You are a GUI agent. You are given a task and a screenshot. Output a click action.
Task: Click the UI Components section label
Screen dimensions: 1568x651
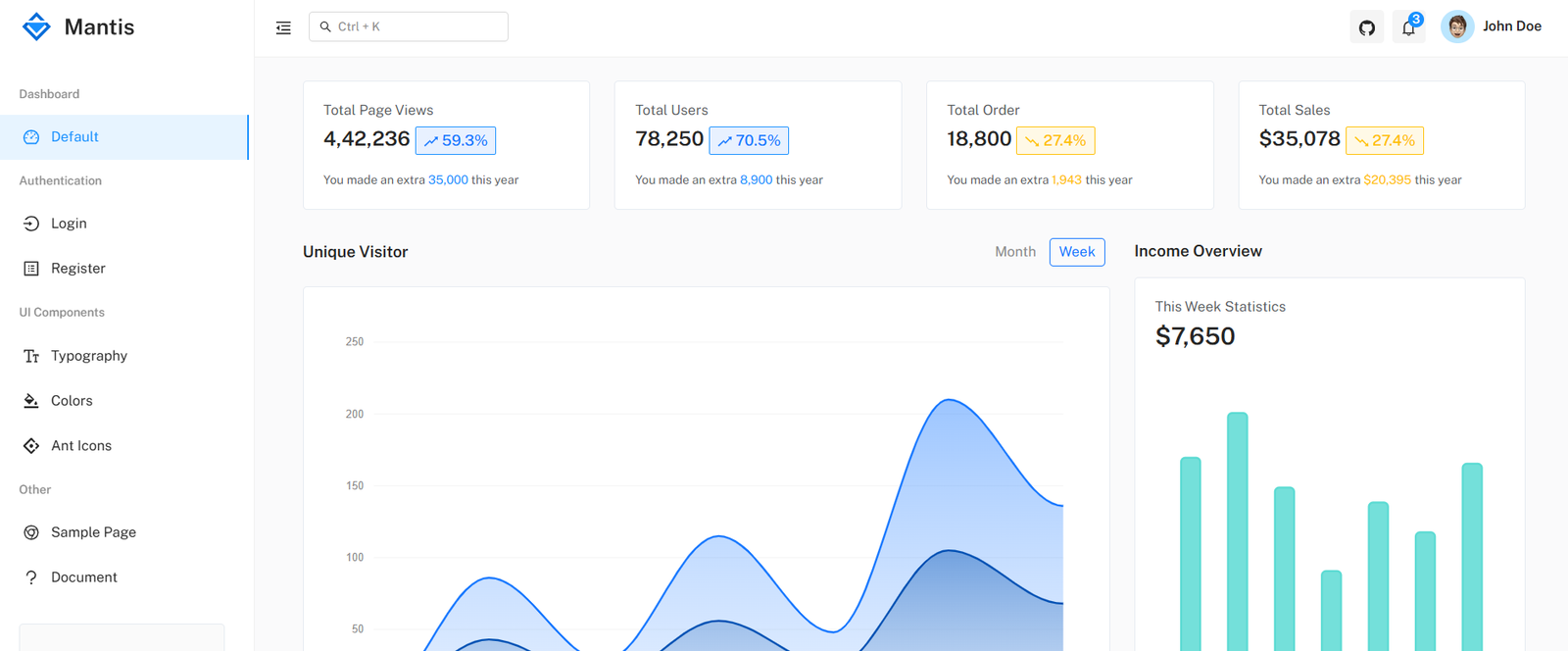coord(62,313)
